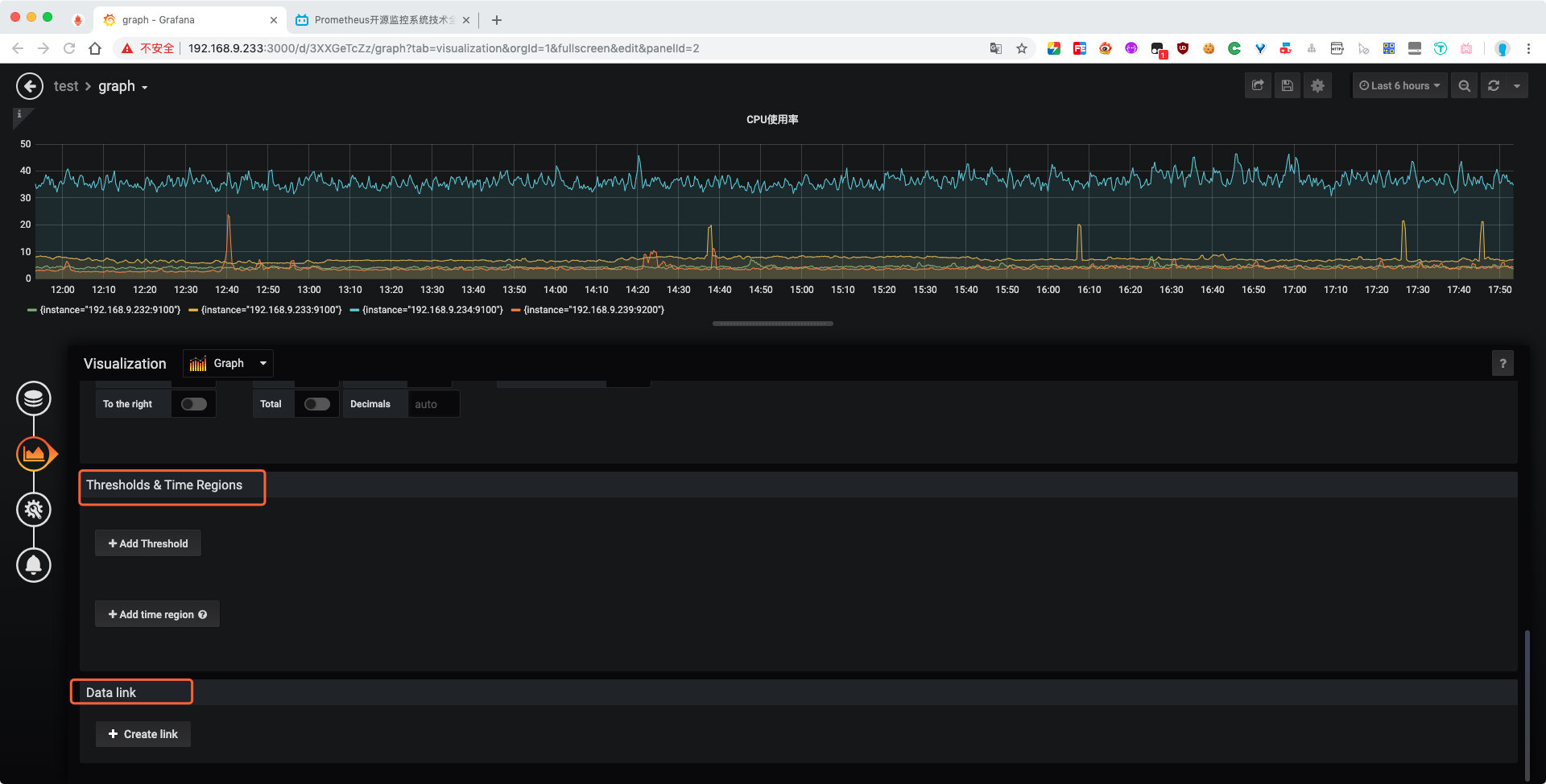This screenshot has width=1546, height=784.
Task: Click the browser address bar URL
Action: pos(444,48)
